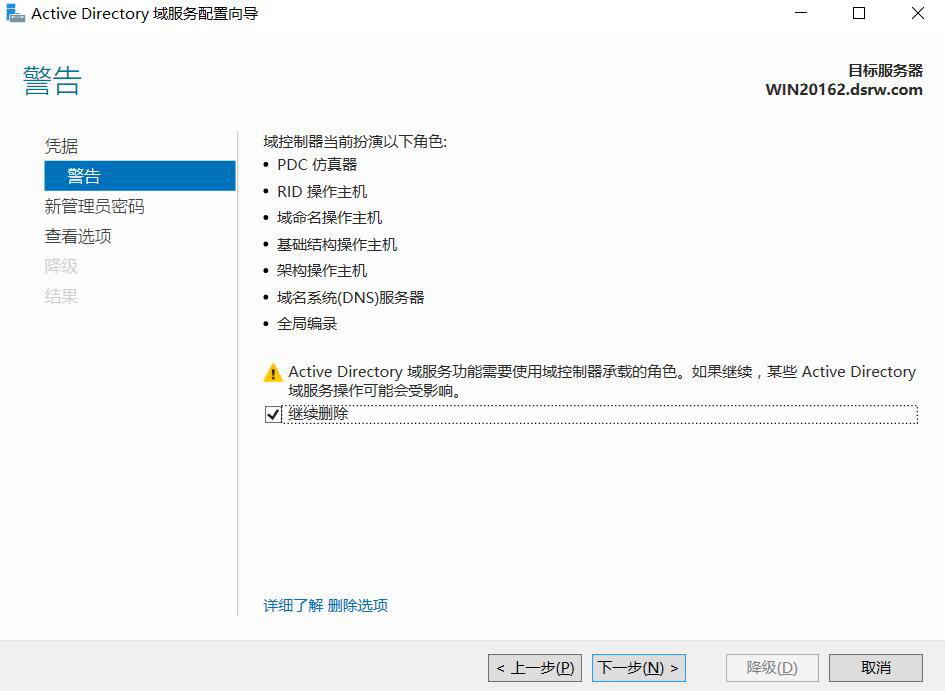Go to 新管理员密码 step
The width and height of the screenshot is (945, 691).
(95, 206)
